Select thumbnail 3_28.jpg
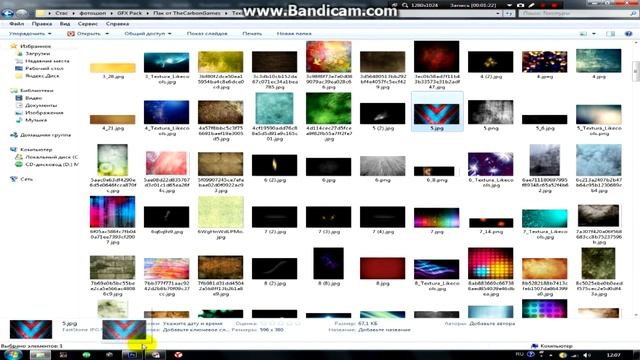 tap(113, 68)
